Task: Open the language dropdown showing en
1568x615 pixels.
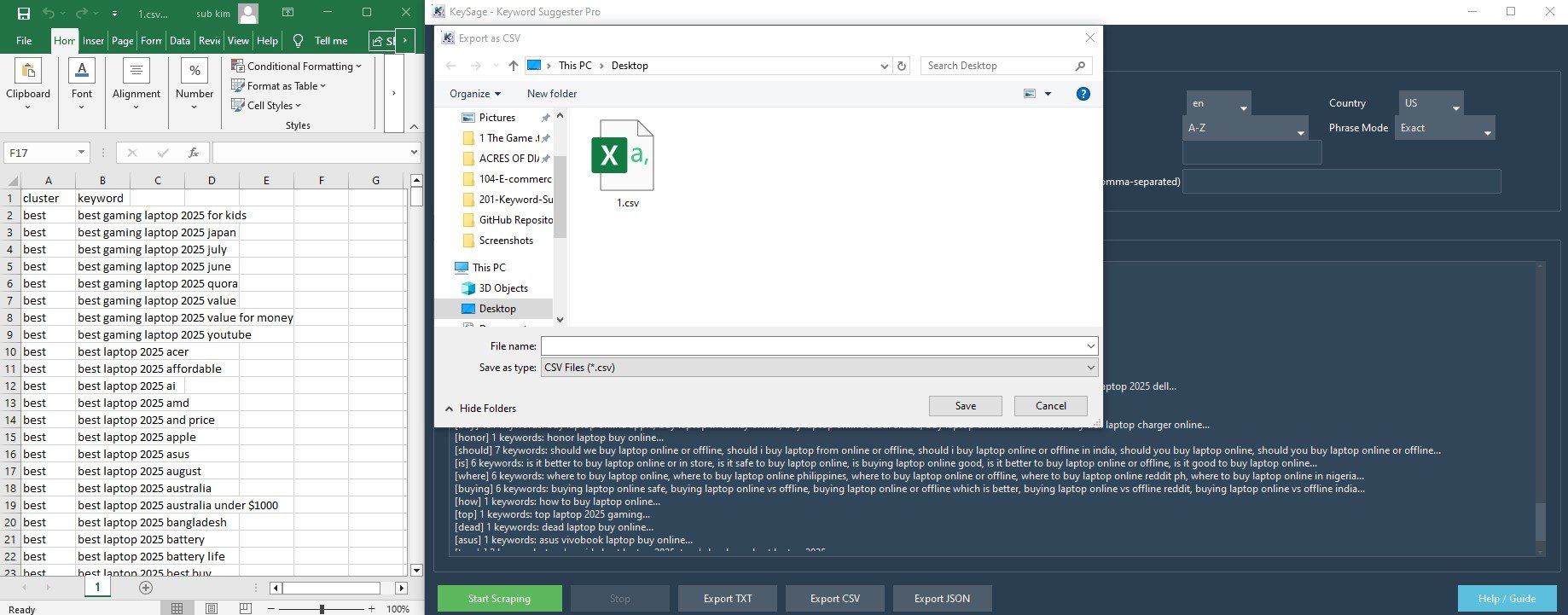Action: click(1218, 103)
